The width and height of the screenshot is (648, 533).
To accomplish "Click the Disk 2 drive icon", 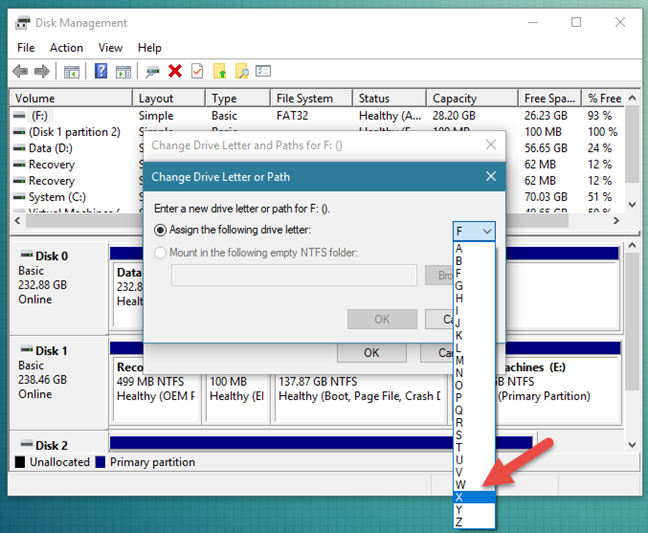I will [x=27, y=444].
